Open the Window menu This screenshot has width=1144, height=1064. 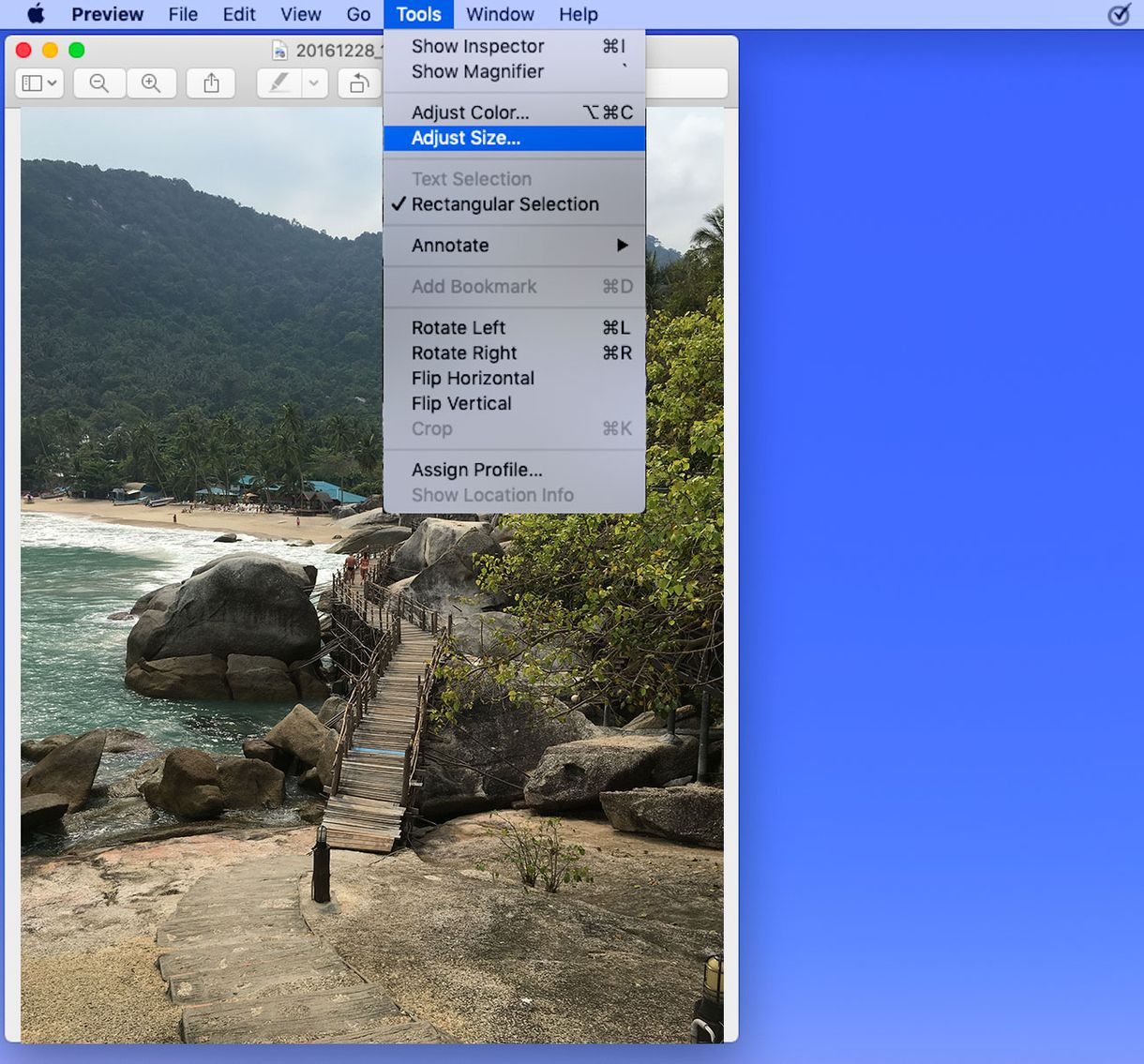[x=500, y=14]
